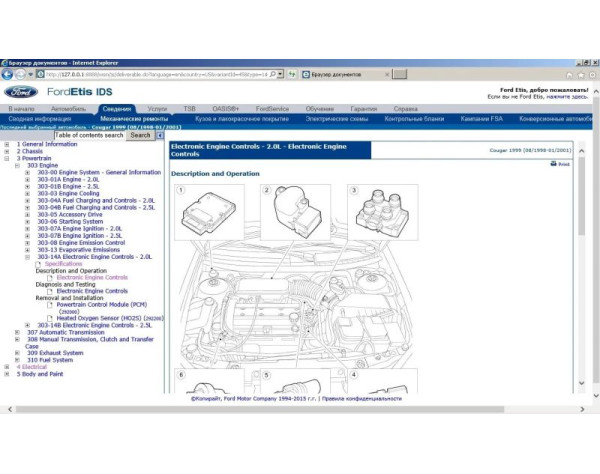Click the browser back arrow button
600x474 pixels.
[8, 74]
